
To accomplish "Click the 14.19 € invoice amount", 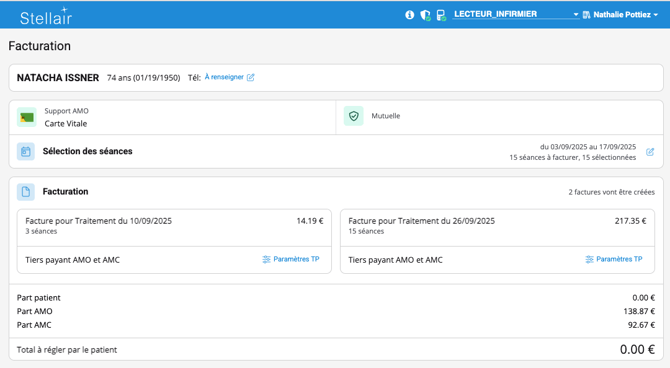I will click(x=310, y=221).
